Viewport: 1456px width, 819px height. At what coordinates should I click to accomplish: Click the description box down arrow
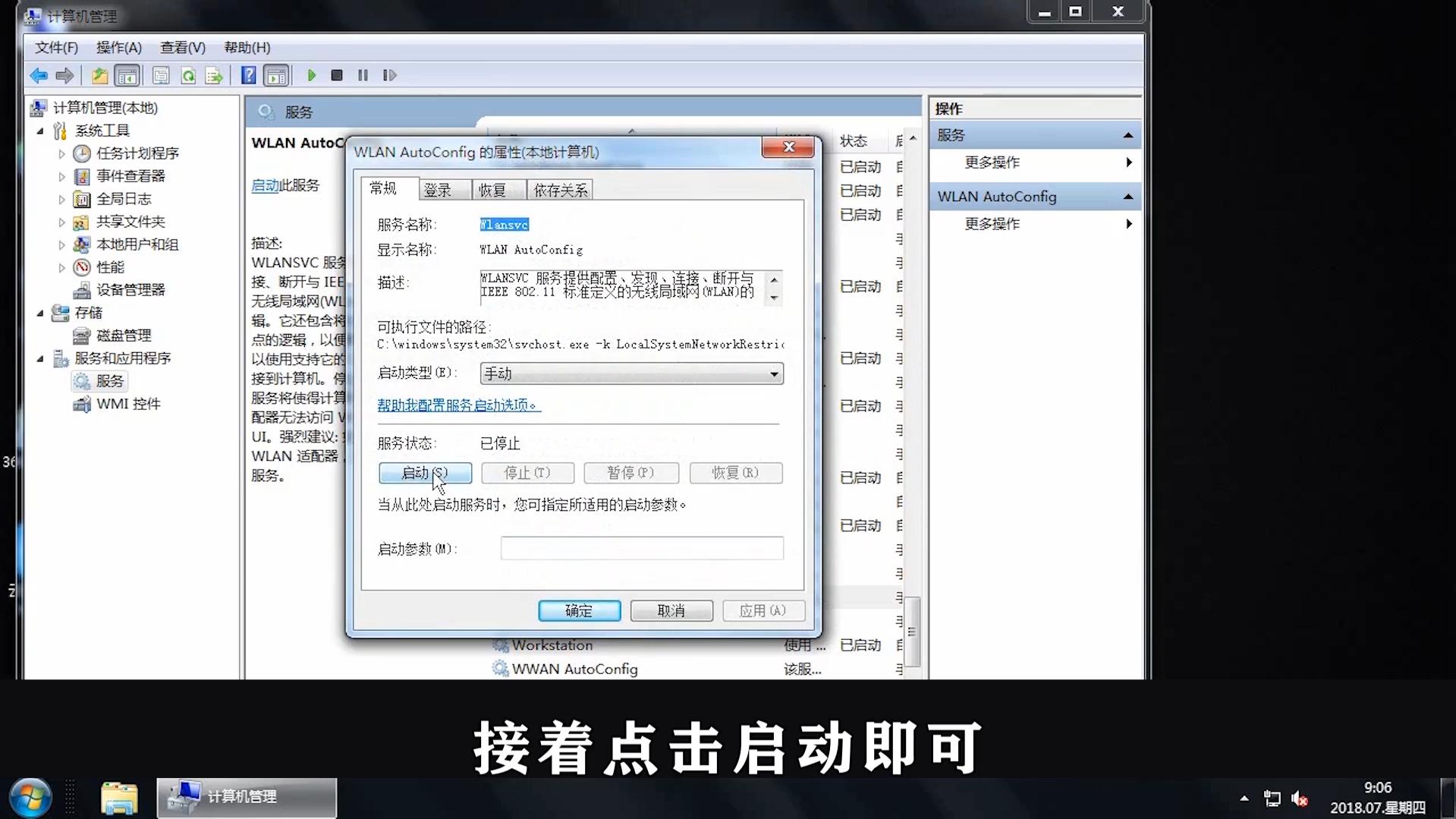click(x=774, y=298)
